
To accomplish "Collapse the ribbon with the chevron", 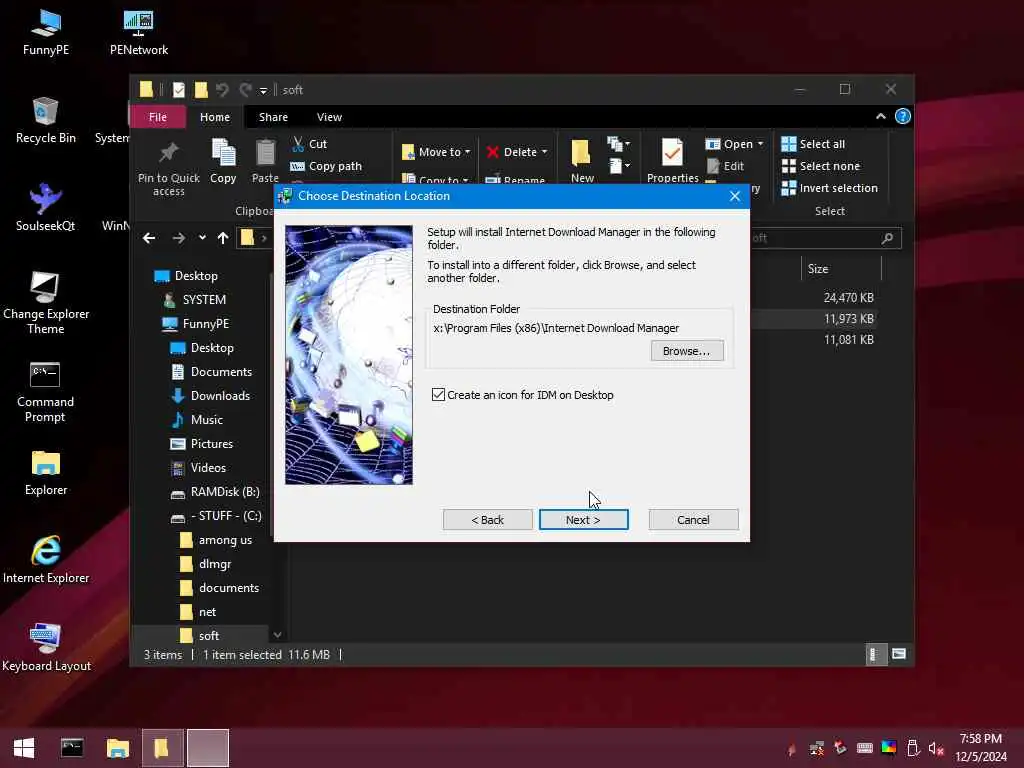I will pos(881,116).
